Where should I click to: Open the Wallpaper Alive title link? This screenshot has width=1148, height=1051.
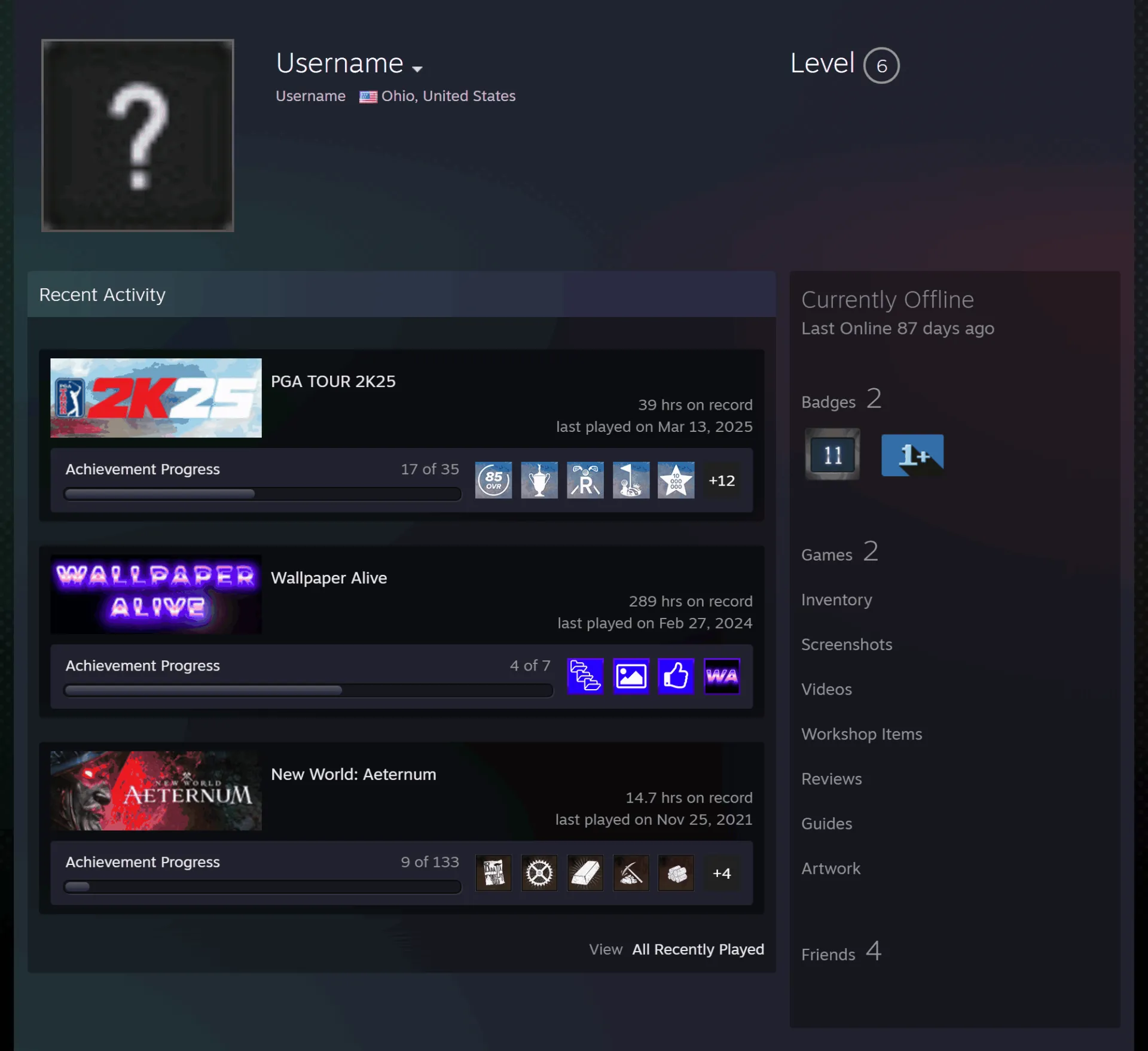coord(329,578)
